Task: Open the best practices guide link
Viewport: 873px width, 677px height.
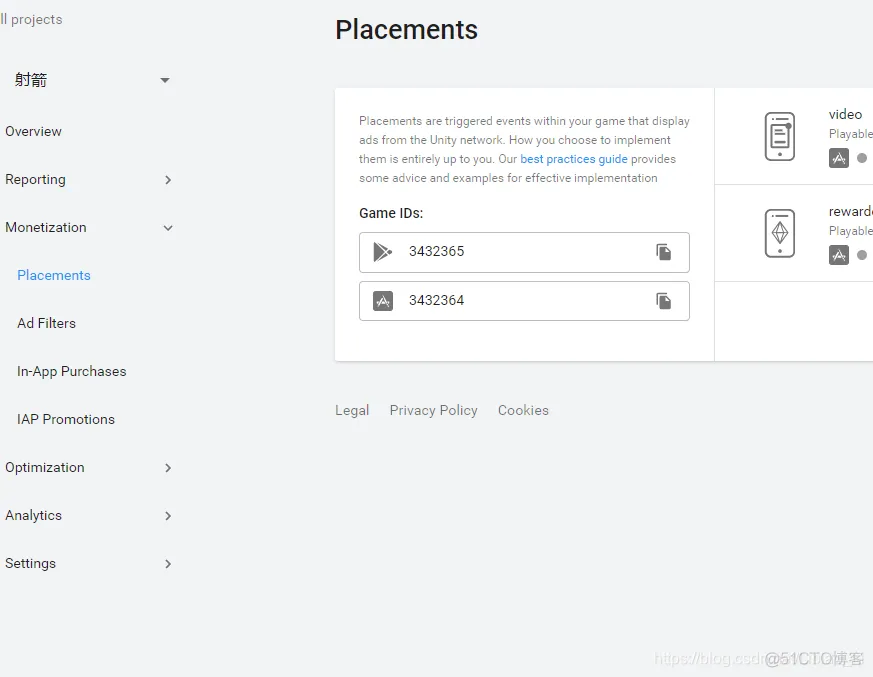Action: pos(573,159)
